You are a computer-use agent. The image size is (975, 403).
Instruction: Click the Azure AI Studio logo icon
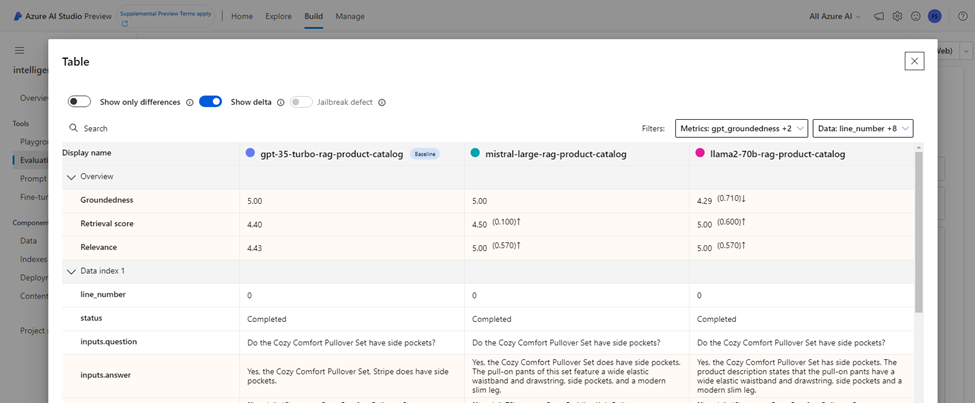coord(19,16)
